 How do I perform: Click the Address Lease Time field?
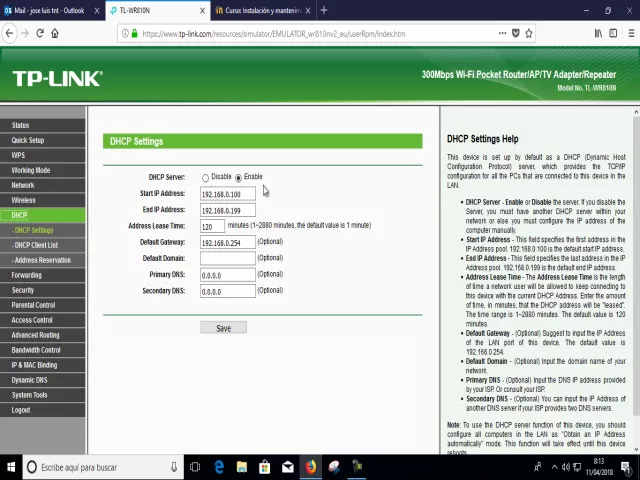[212, 226]
